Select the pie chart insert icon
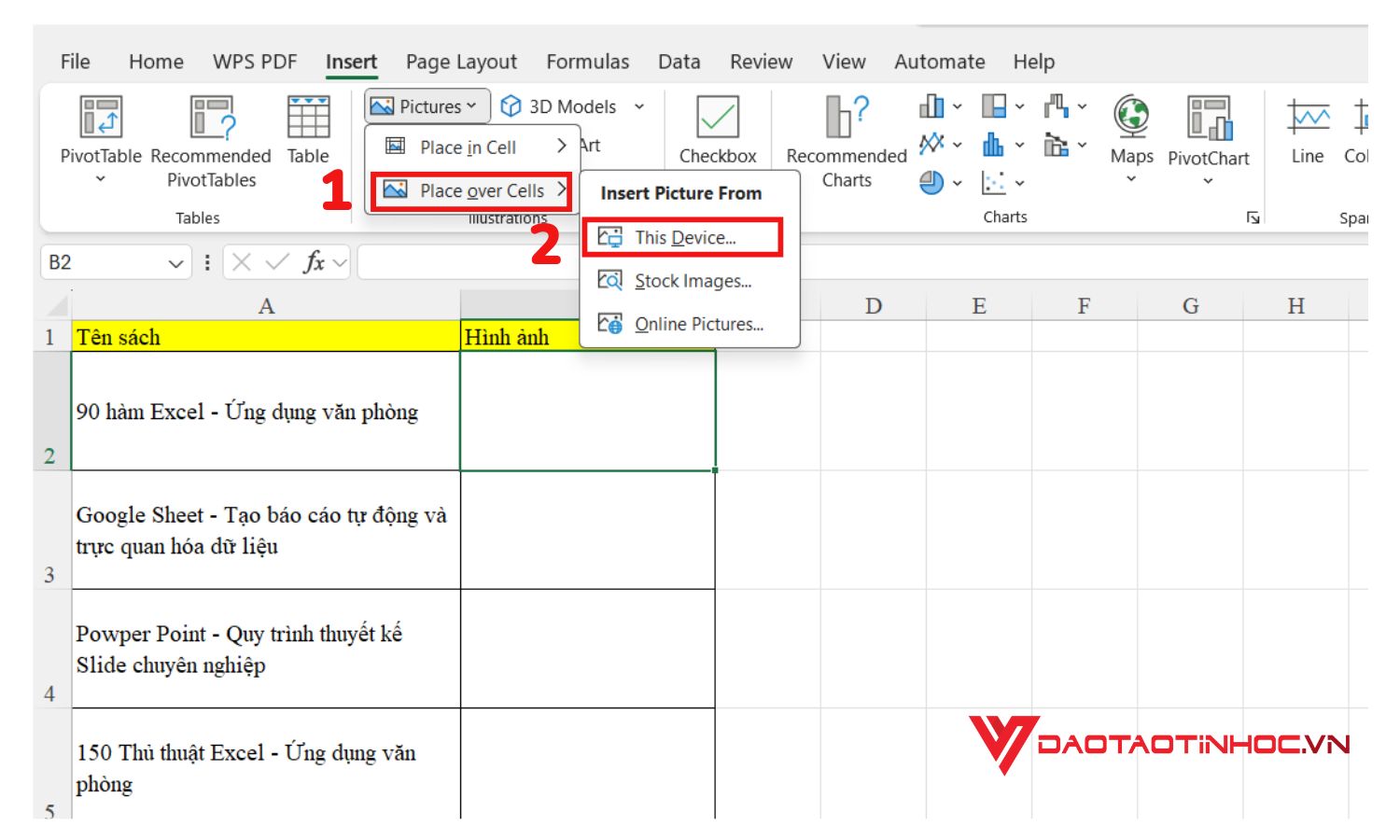 pyautogui.click(x=931, y=184)
